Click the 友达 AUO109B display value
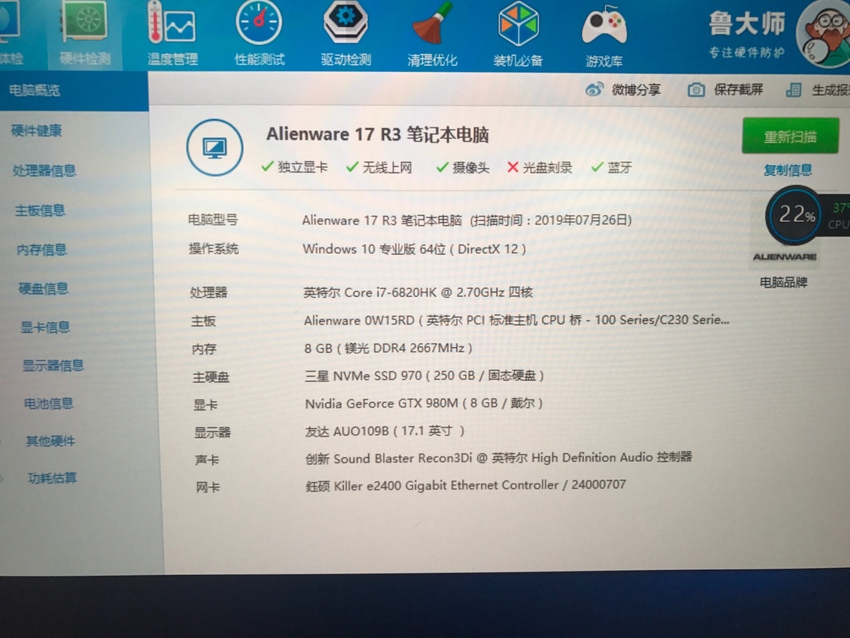 point(385,431)
